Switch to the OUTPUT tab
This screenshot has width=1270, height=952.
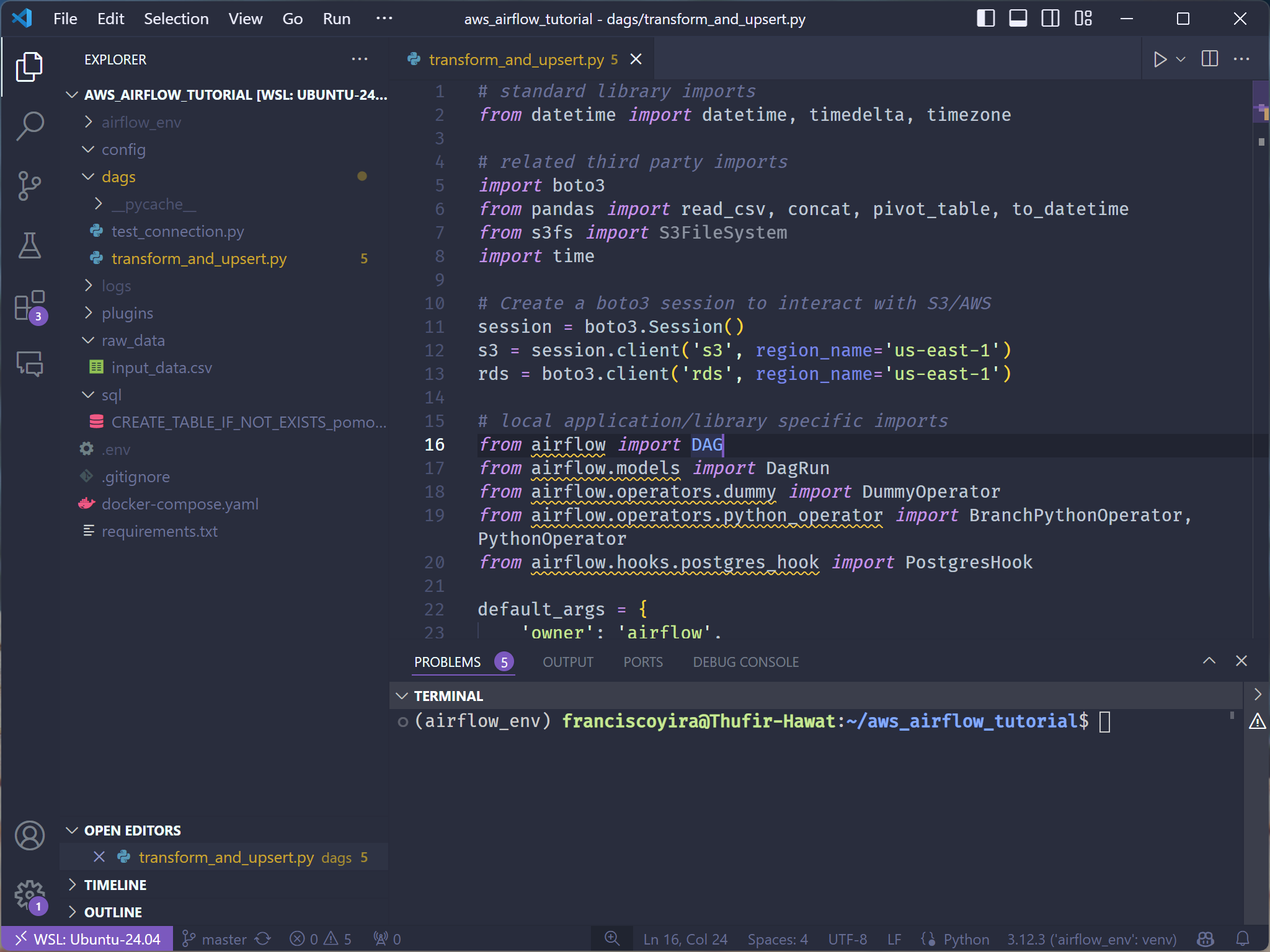(x=567, y=661)
